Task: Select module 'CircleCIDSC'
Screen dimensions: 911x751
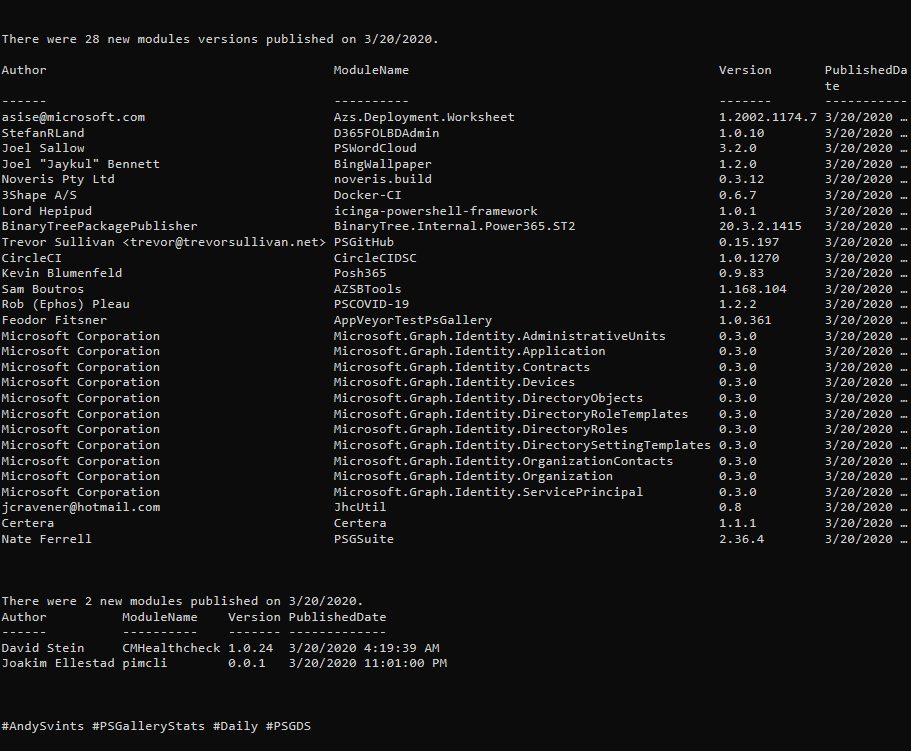Action: [x=375, y=258]
